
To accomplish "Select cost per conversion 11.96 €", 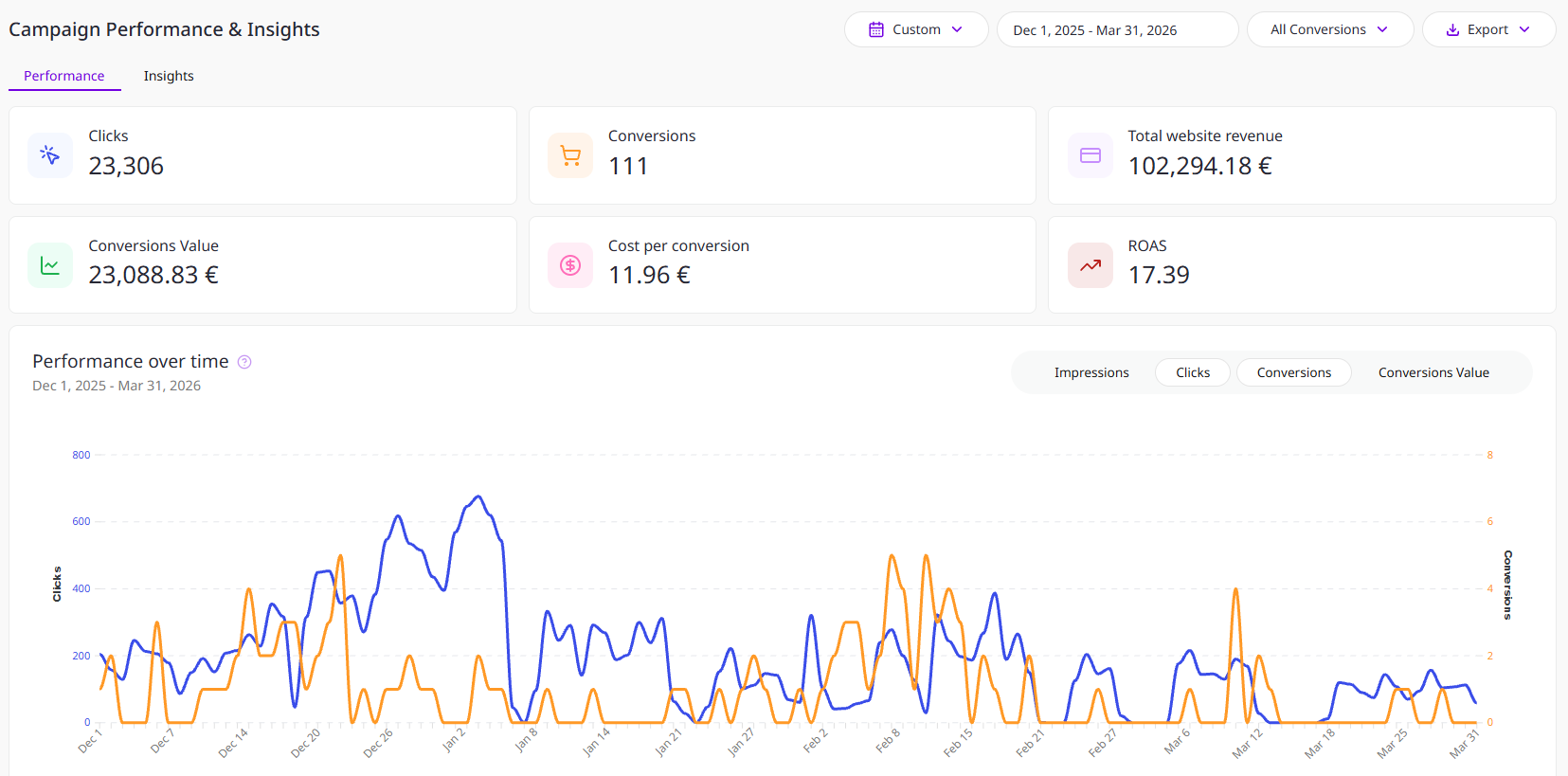I will 649,275.
